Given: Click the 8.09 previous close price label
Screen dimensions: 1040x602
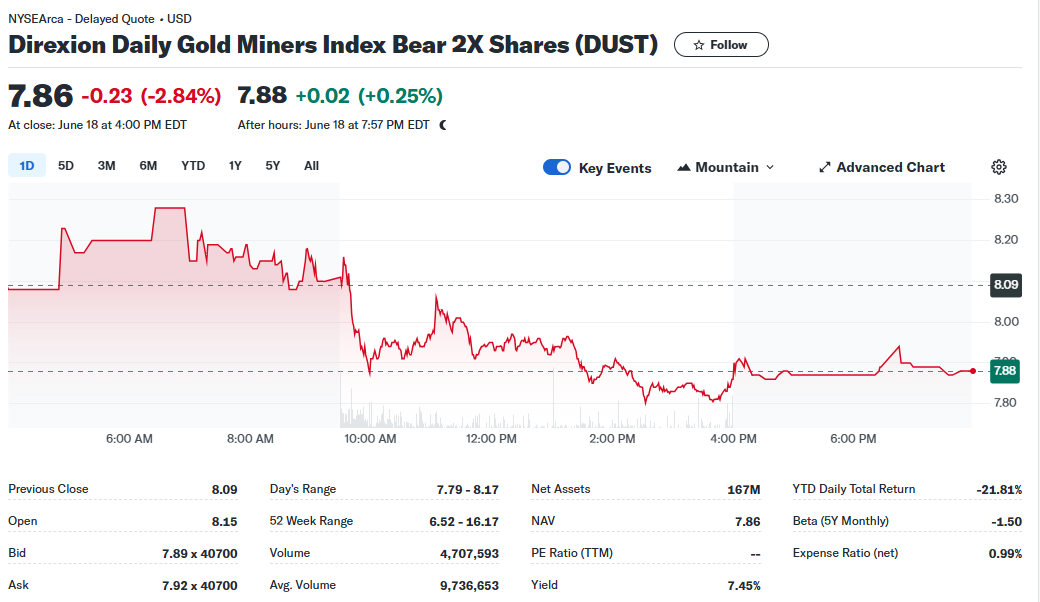Looking at the screenshot, I should (1006, 285).
